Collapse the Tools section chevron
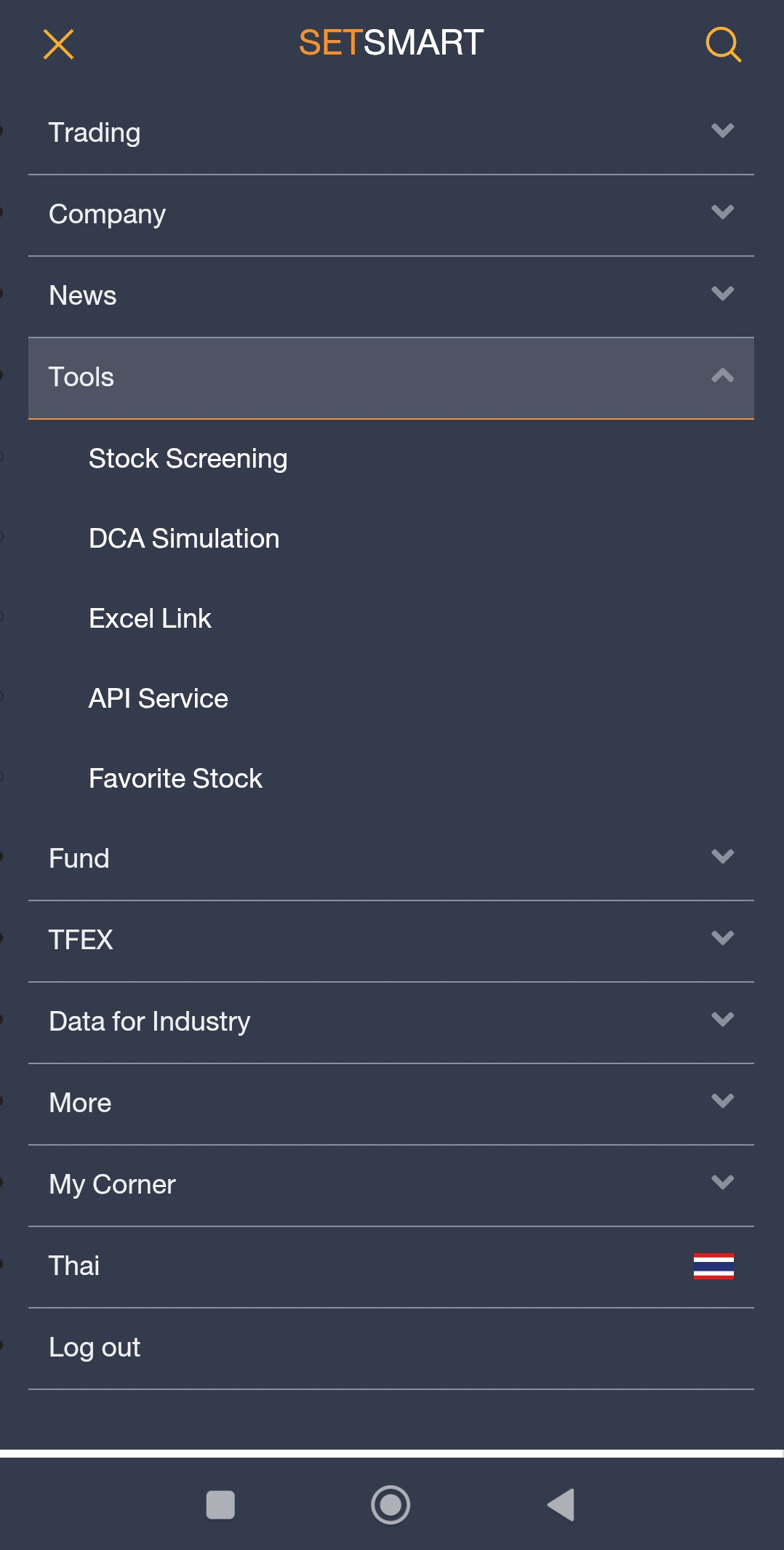This screenshot has width=784, height=1550. (722, 375)
